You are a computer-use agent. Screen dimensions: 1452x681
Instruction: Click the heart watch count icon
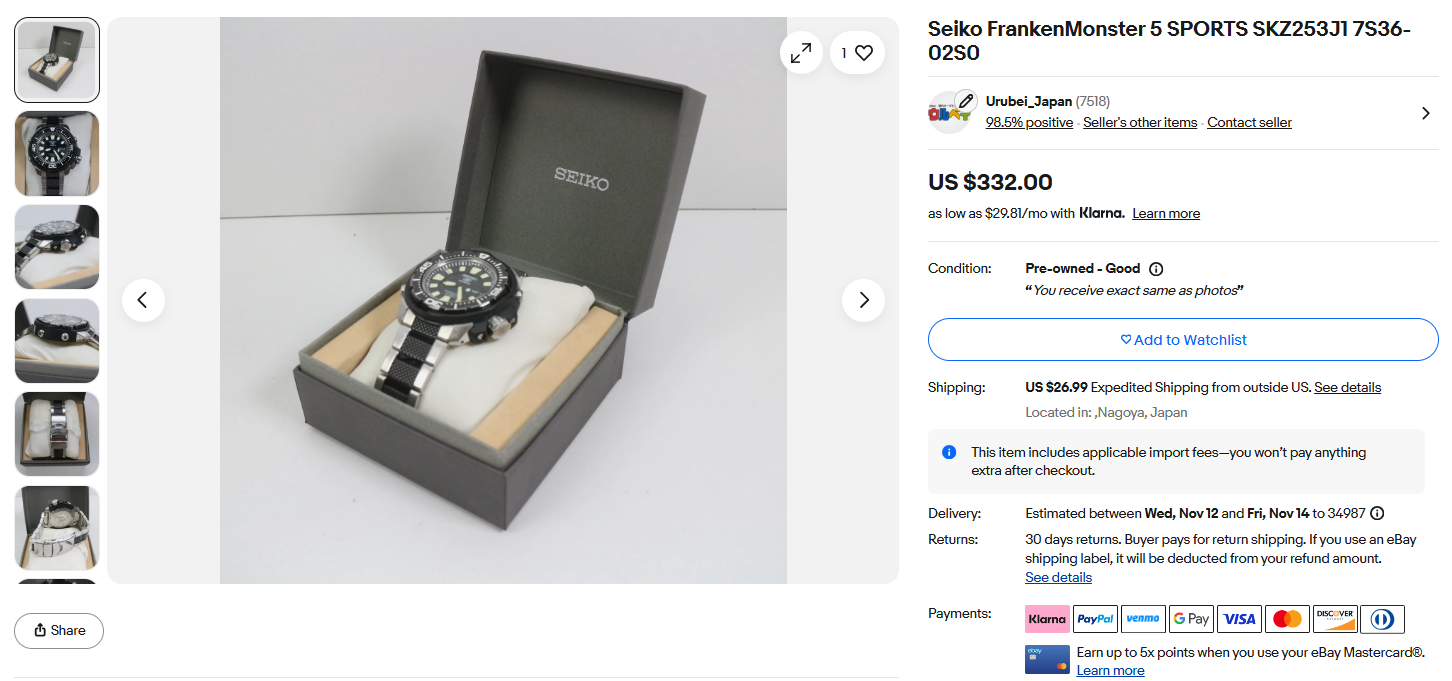(x=858, y=53)
